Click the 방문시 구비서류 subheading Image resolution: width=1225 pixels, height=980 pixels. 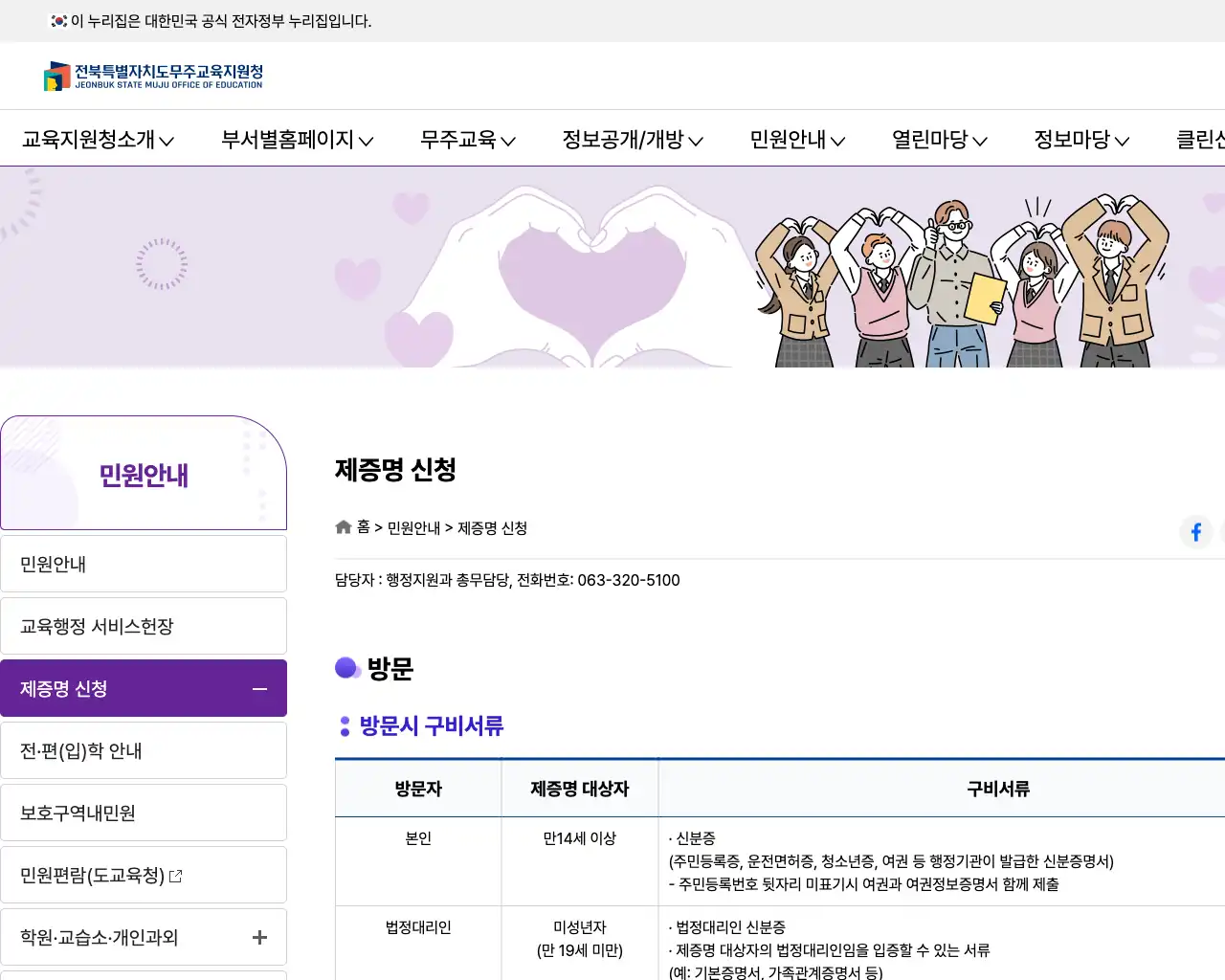click(431, 726)
